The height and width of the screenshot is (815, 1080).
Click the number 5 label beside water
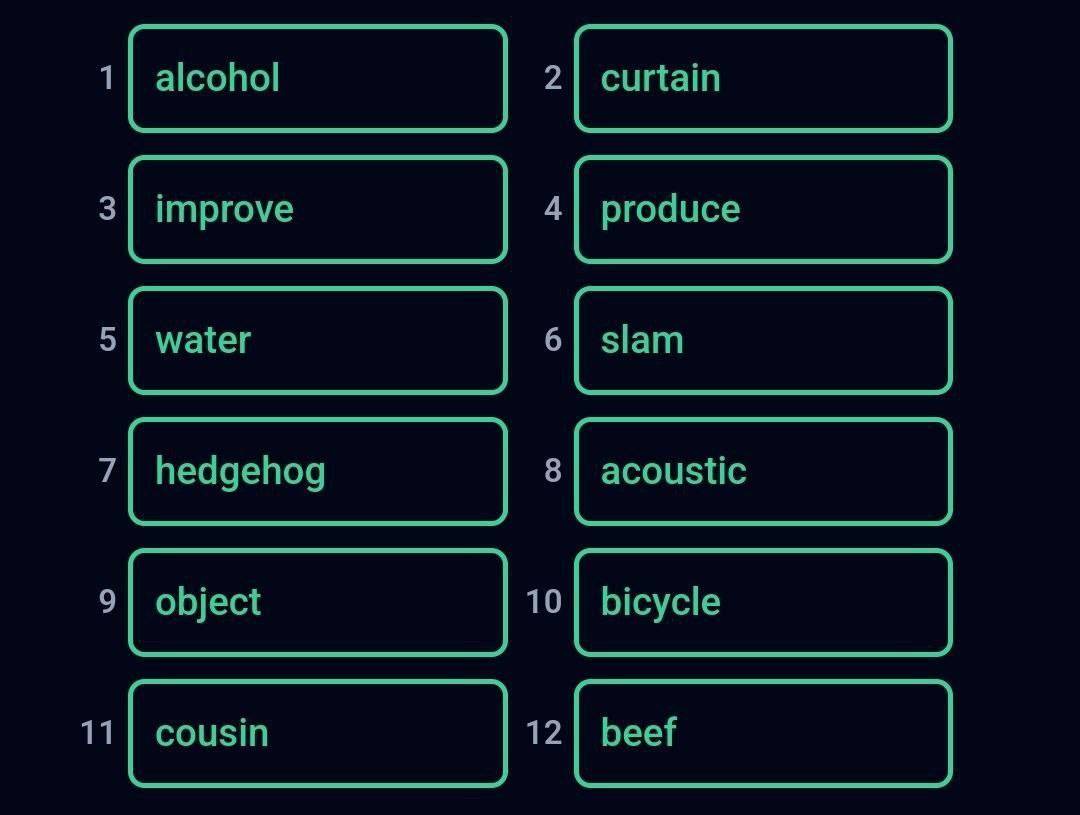pyautogui.click(x=107, y=340)
